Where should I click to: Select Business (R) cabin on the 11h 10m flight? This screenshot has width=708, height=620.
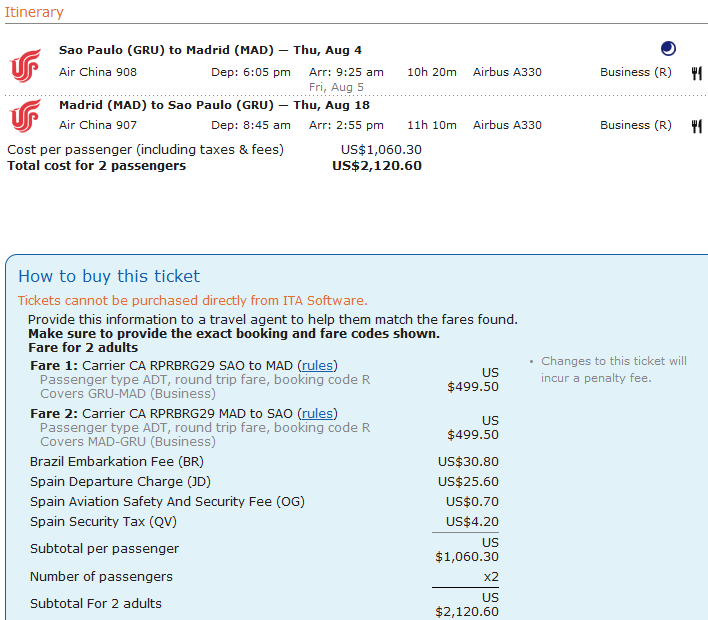coord(636,125)
